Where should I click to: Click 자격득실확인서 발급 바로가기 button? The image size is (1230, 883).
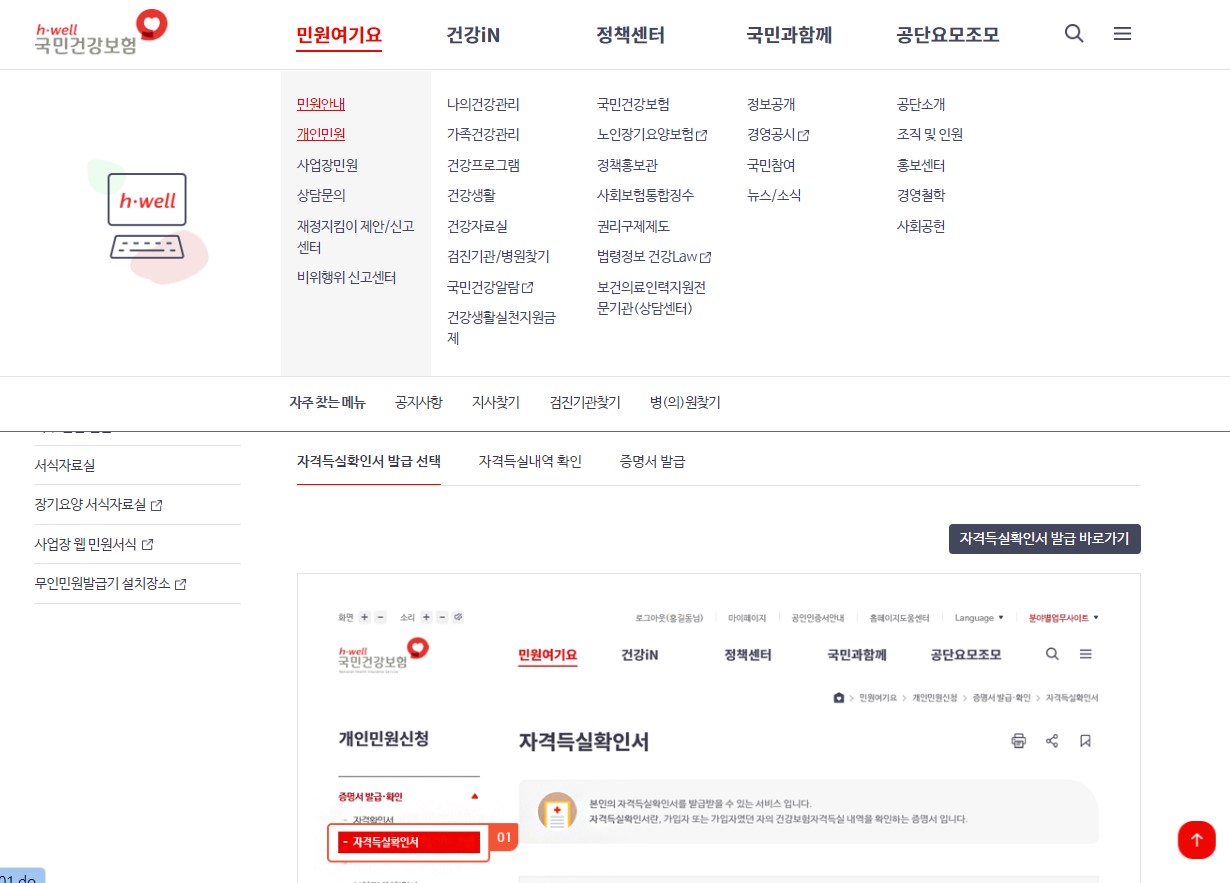(1044, 538)
